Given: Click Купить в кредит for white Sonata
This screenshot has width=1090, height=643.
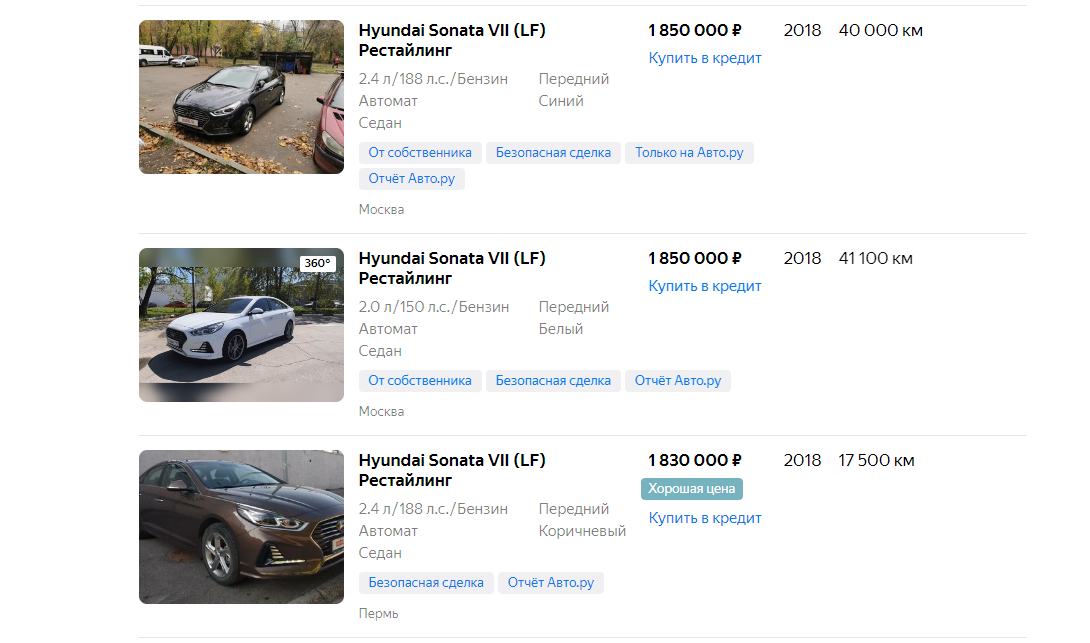Looking at the screenshot, I should point(705,286).
